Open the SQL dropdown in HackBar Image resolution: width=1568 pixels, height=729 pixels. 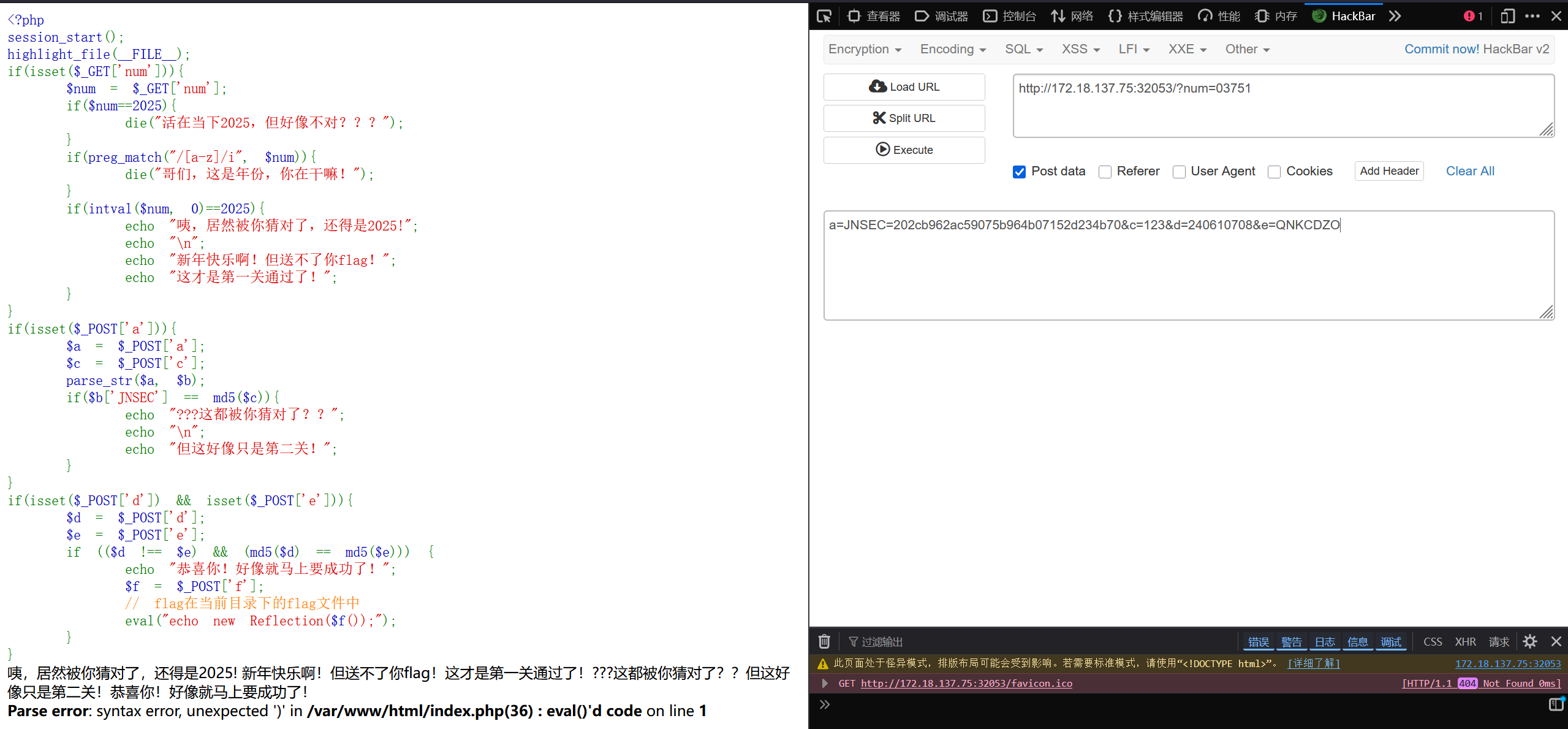coord(1023,49)
